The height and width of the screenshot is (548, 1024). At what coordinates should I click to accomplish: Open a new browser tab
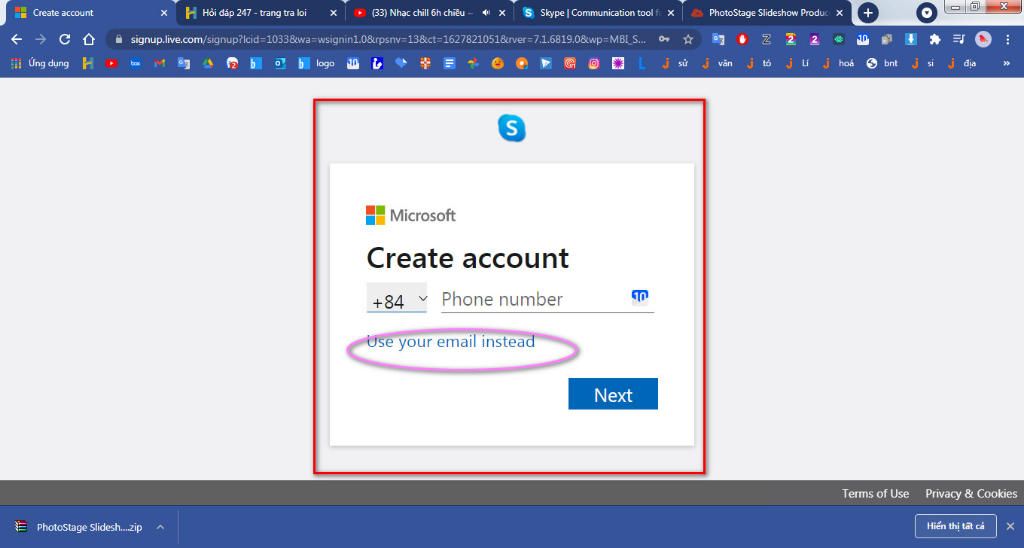pos(867,12)
